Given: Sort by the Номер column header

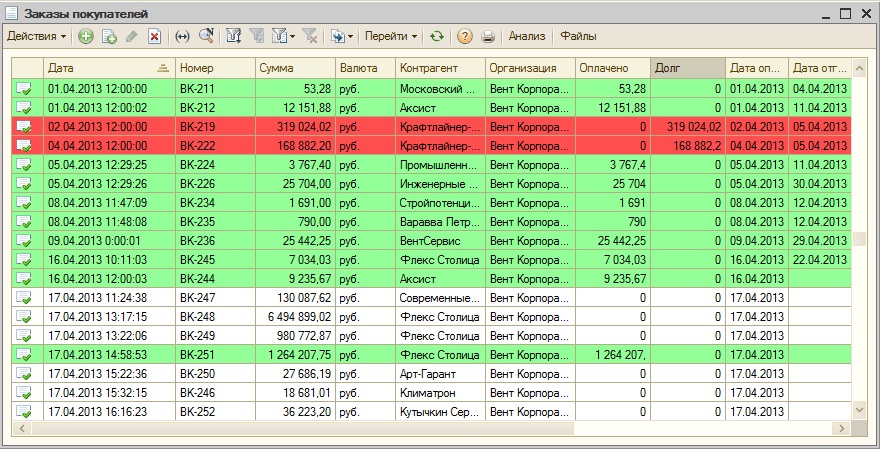Looking at the screenshot, I should [x=216, y=68].
